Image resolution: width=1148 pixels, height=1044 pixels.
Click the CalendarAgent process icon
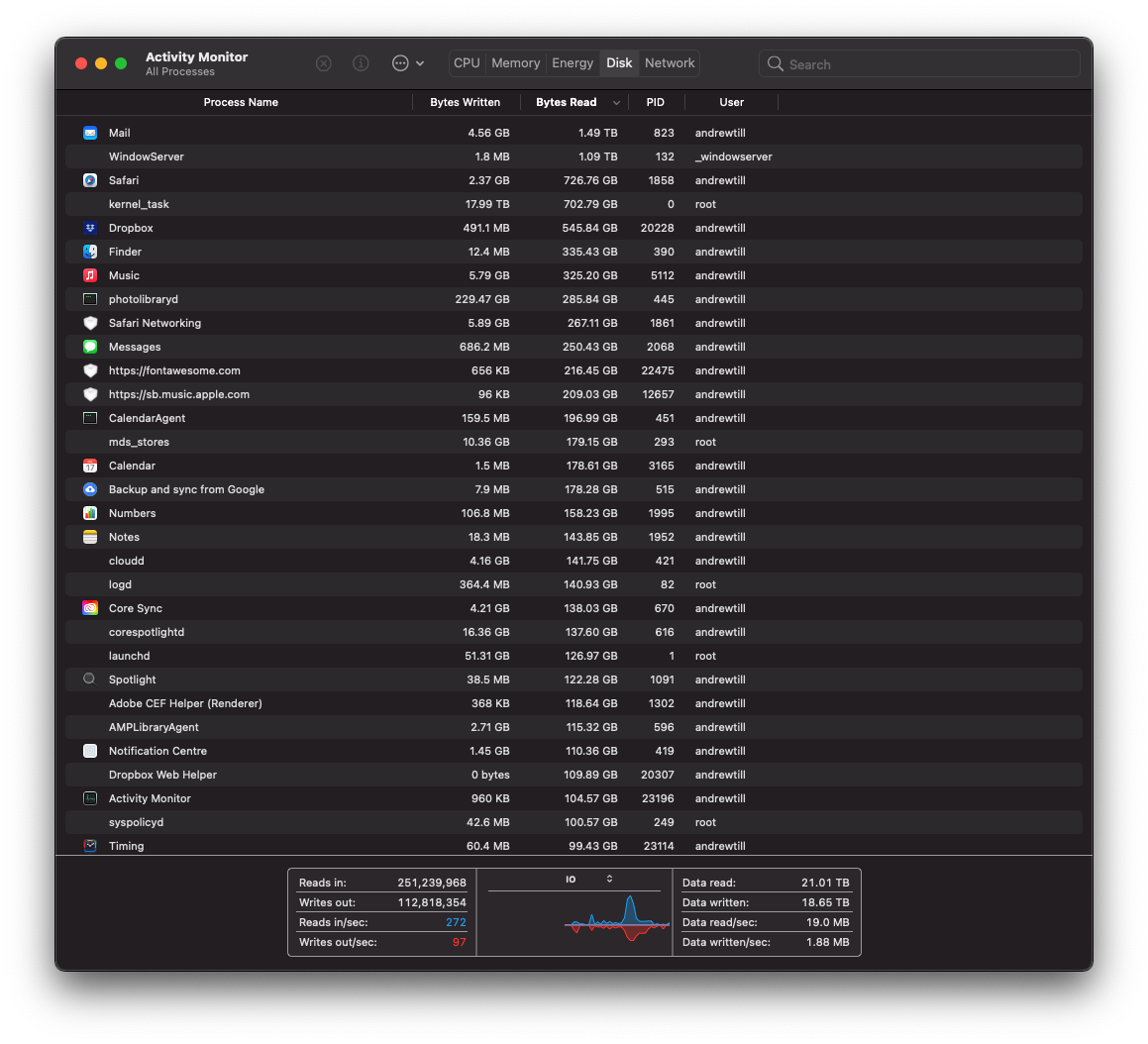click(x=90, y=418)
